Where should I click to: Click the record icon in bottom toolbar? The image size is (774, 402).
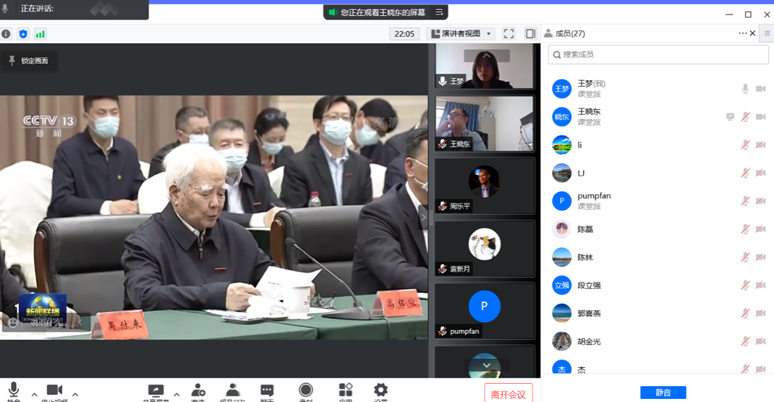pyautogui.click(x=305, y=390)
